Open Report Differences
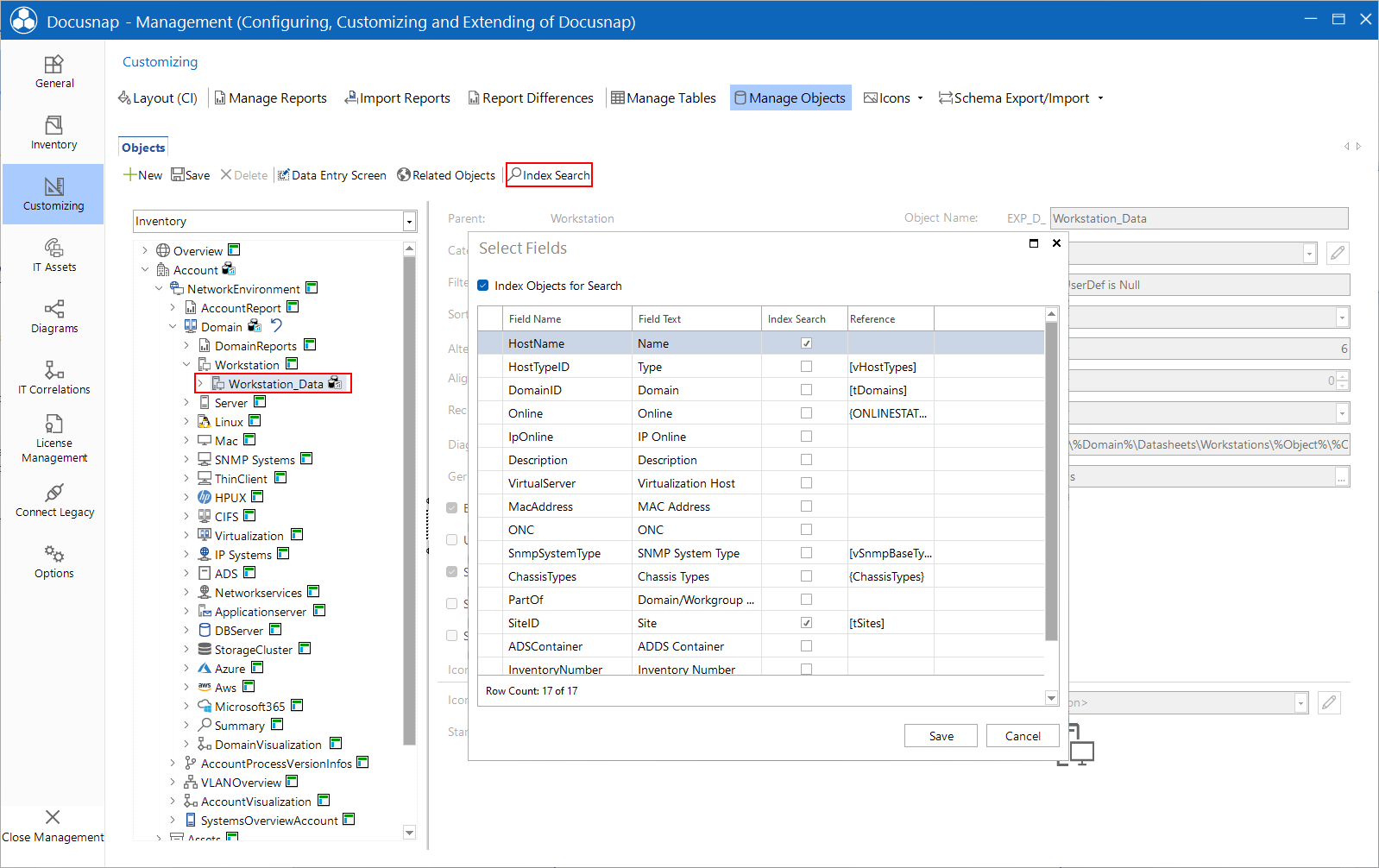1379x868 pixels. [531, 98]
